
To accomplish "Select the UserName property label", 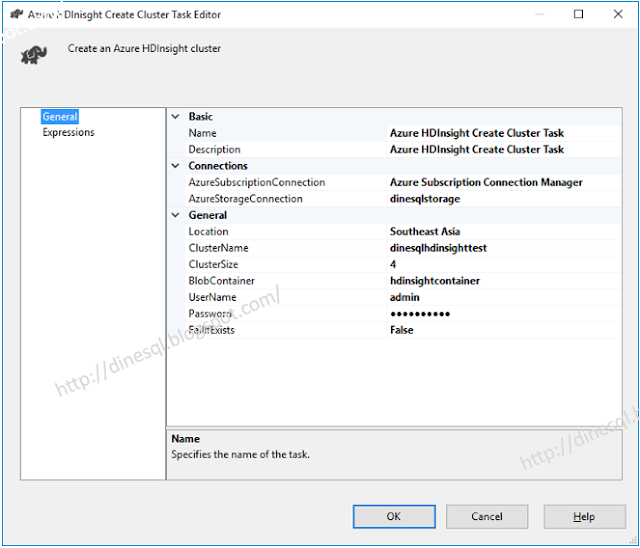I will [x=212, y=297].
